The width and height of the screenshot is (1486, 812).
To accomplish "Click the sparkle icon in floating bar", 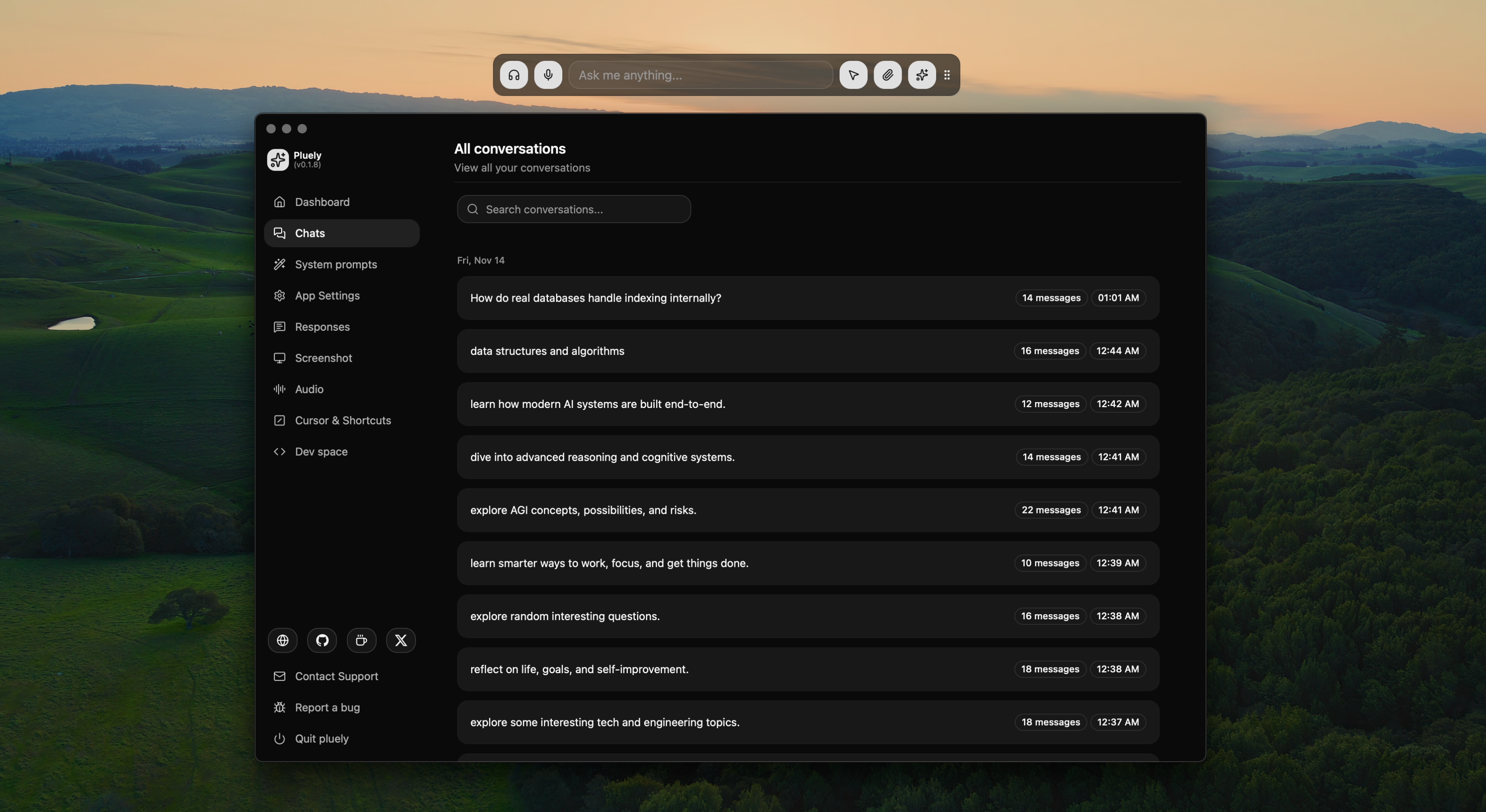I will point(922,75).
